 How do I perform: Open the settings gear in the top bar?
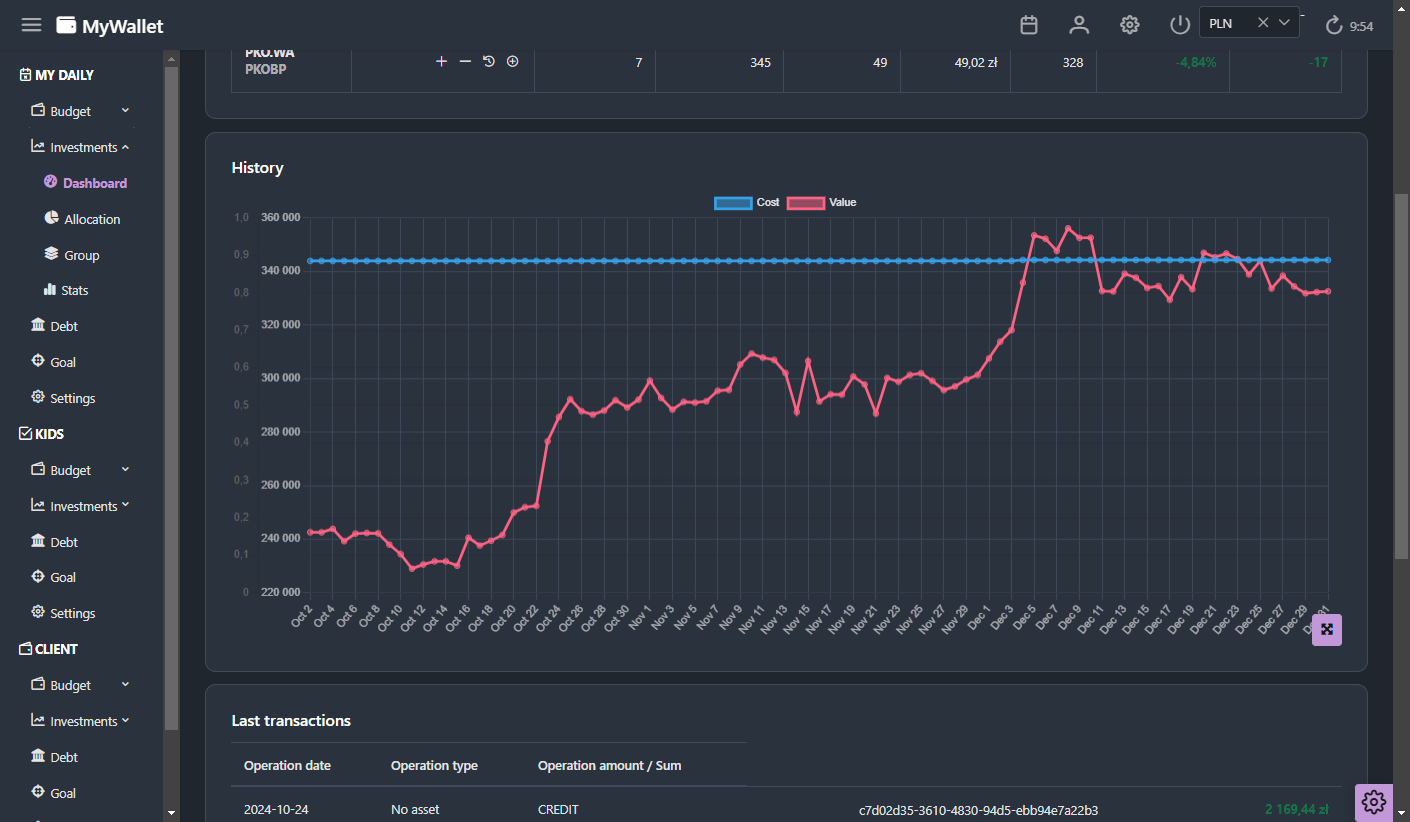(1130, 25)
